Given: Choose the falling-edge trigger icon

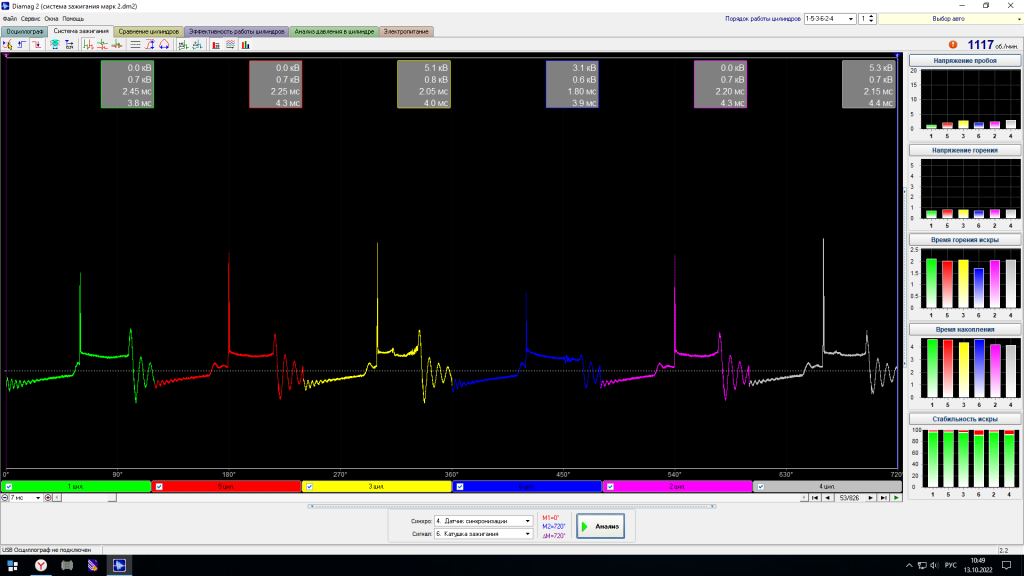Looking at the screenshot, I should (36, 44).
